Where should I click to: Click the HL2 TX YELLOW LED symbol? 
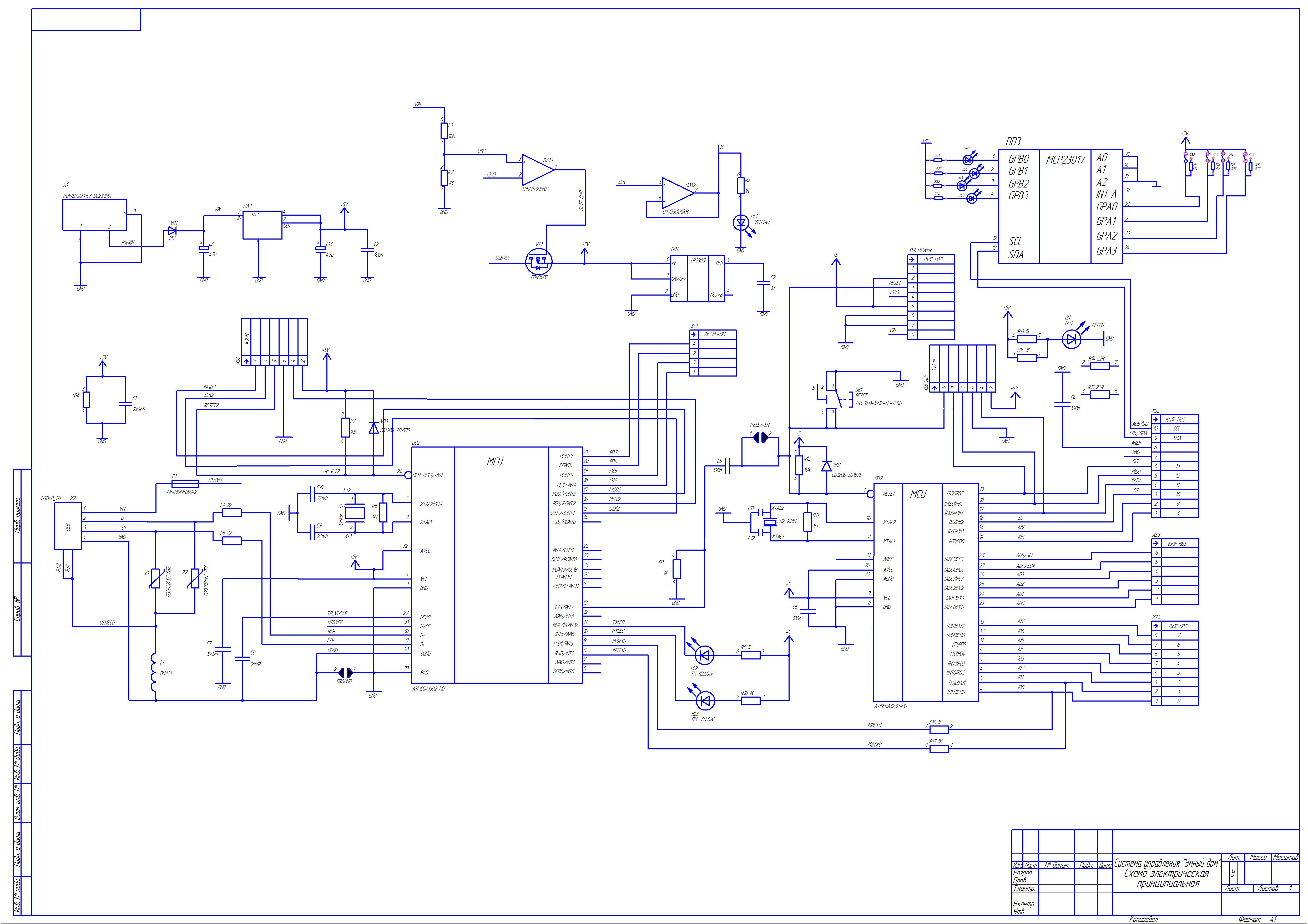[705, 655]
